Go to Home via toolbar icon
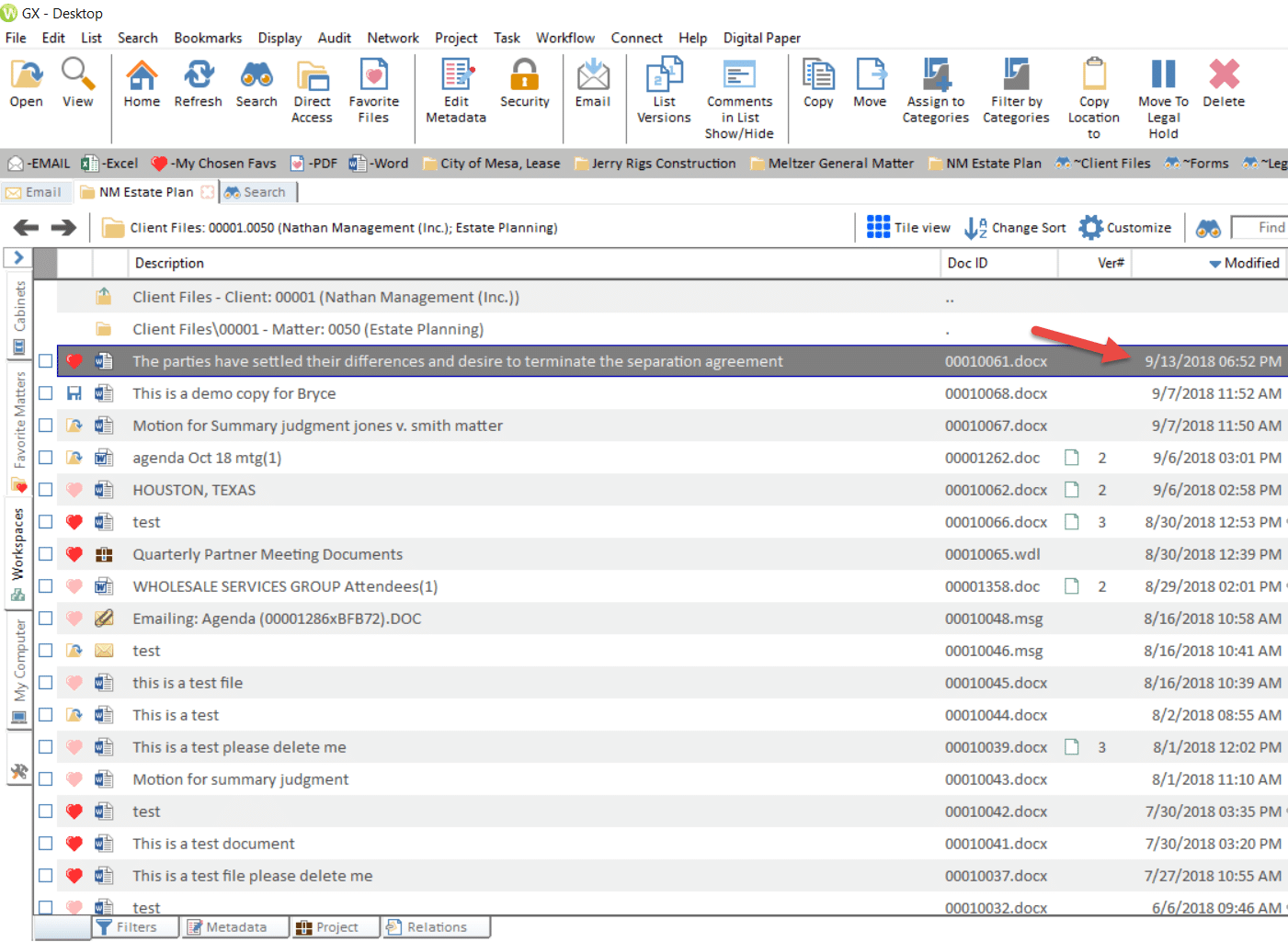The width and height of the screenshot is (1288, 942). (142, 83)
